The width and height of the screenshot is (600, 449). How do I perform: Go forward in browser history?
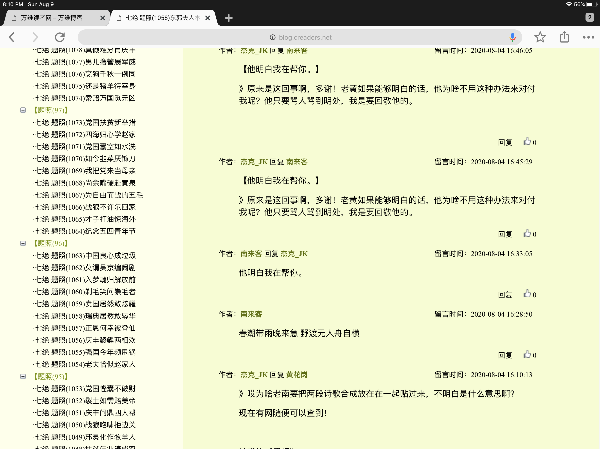[35, 37]
